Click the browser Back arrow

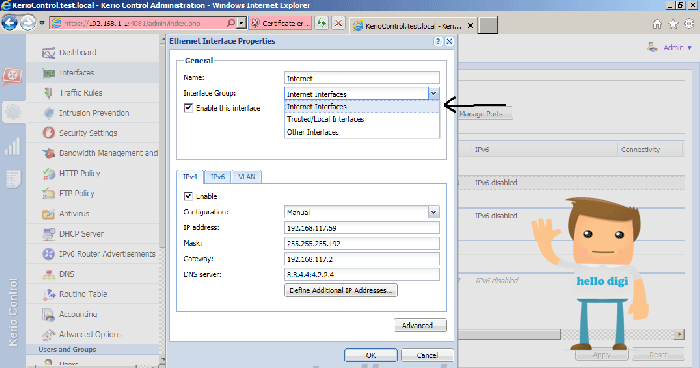(9, 23)
